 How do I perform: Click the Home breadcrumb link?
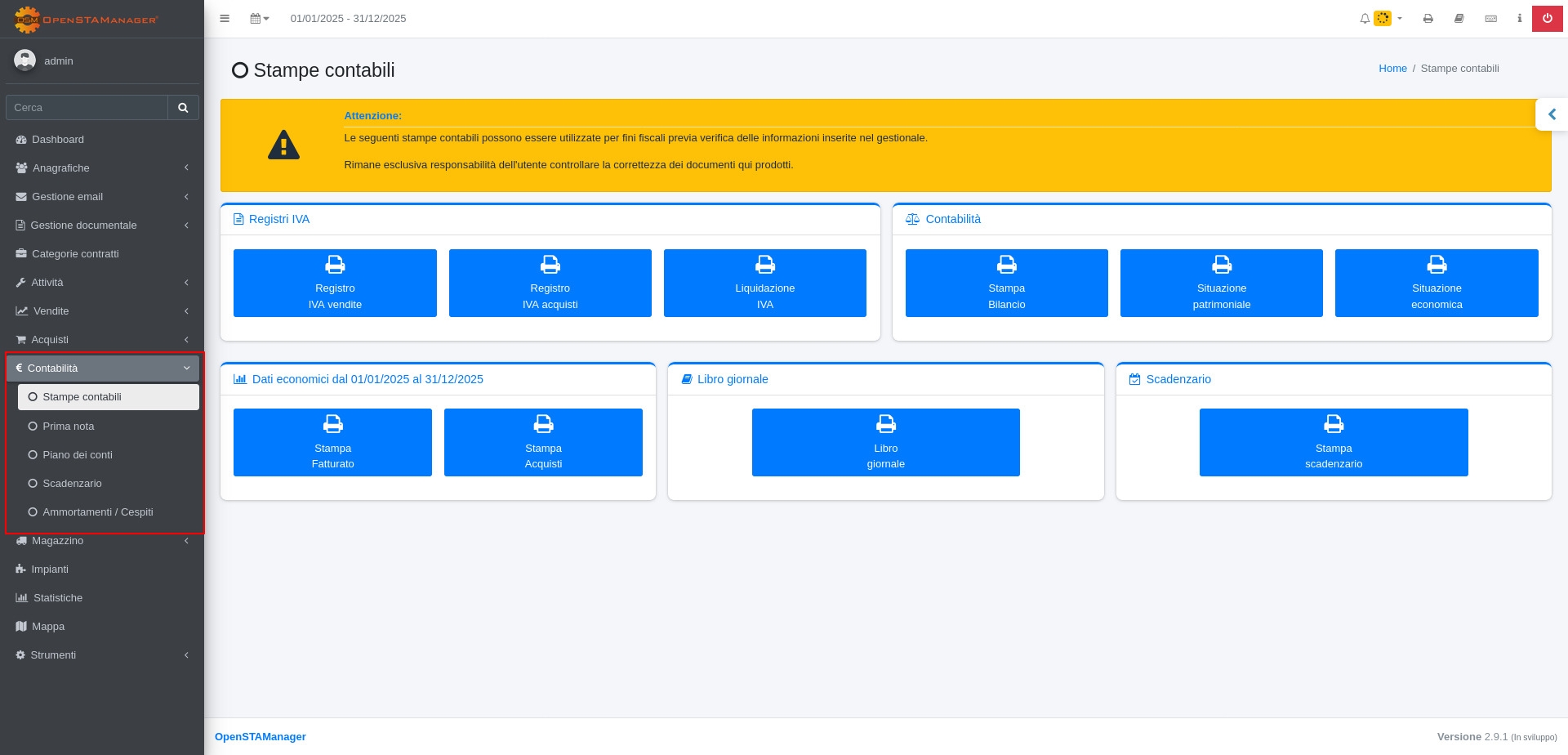(x=1392, y=69)
